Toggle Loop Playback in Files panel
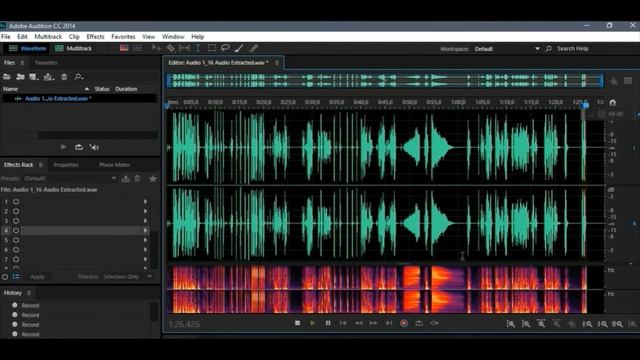The height and width of the screenshot is (360, 640). pyautogui.click(x=79, y=147)
